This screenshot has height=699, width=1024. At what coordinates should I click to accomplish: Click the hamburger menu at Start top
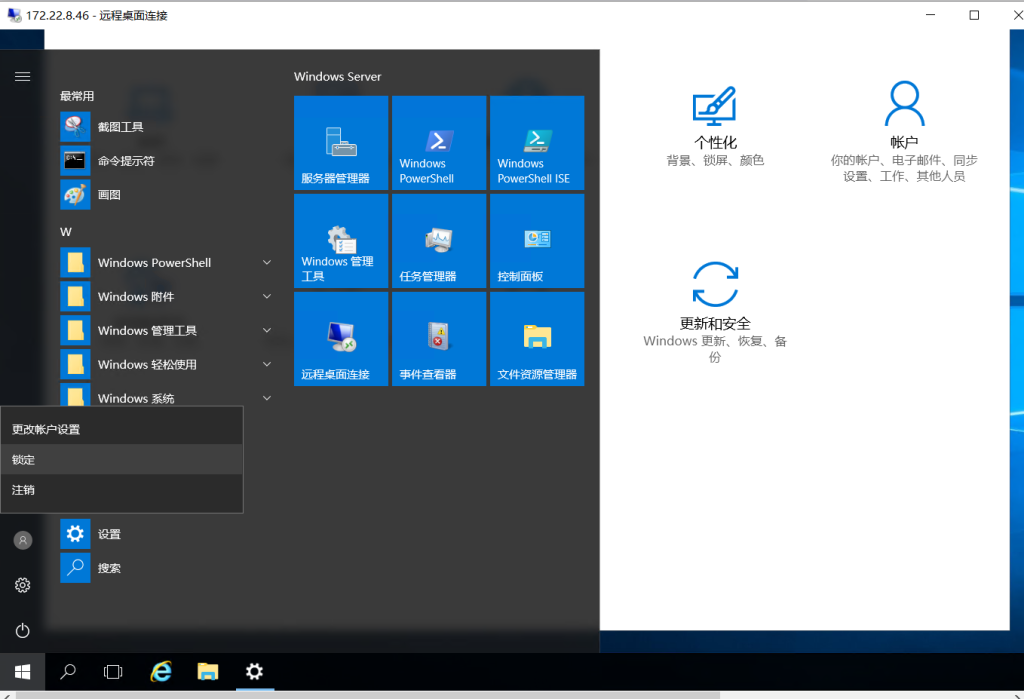click(22, 76)
